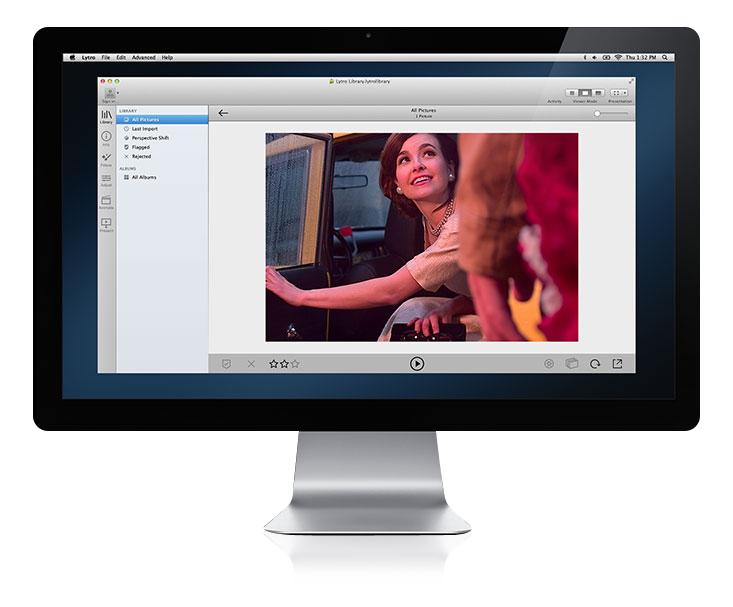
Task: Select Perspective Shift in the Library list
Action: 150,138
